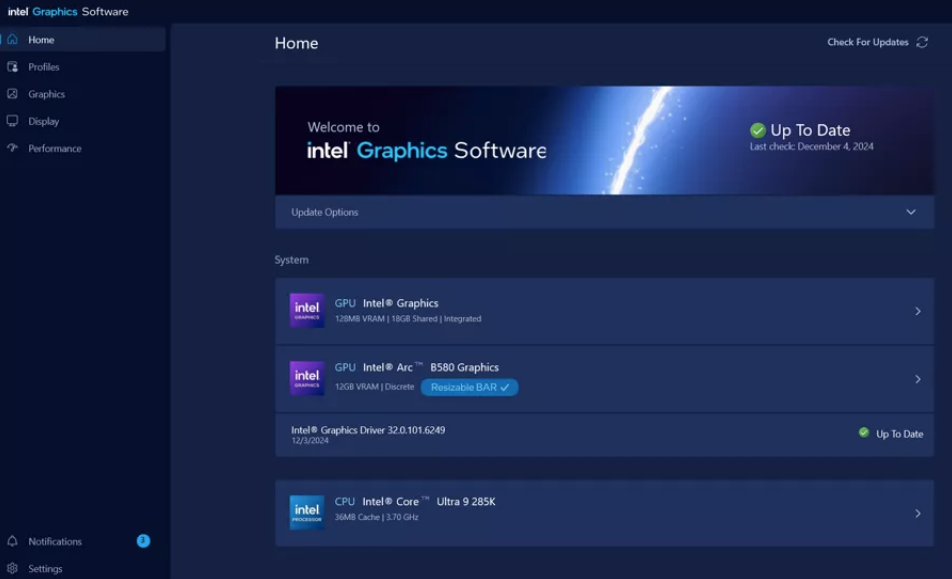Image resolution: width=952 pixels, height=579 pixels.
Task: Click the Resizable BAR badge
Action: coord(469,387)
